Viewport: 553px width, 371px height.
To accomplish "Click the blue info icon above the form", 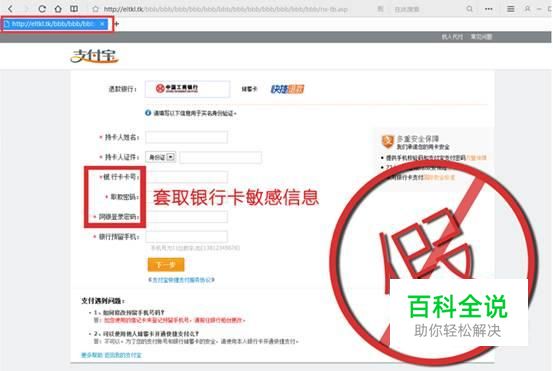I will tap(148, 113).
